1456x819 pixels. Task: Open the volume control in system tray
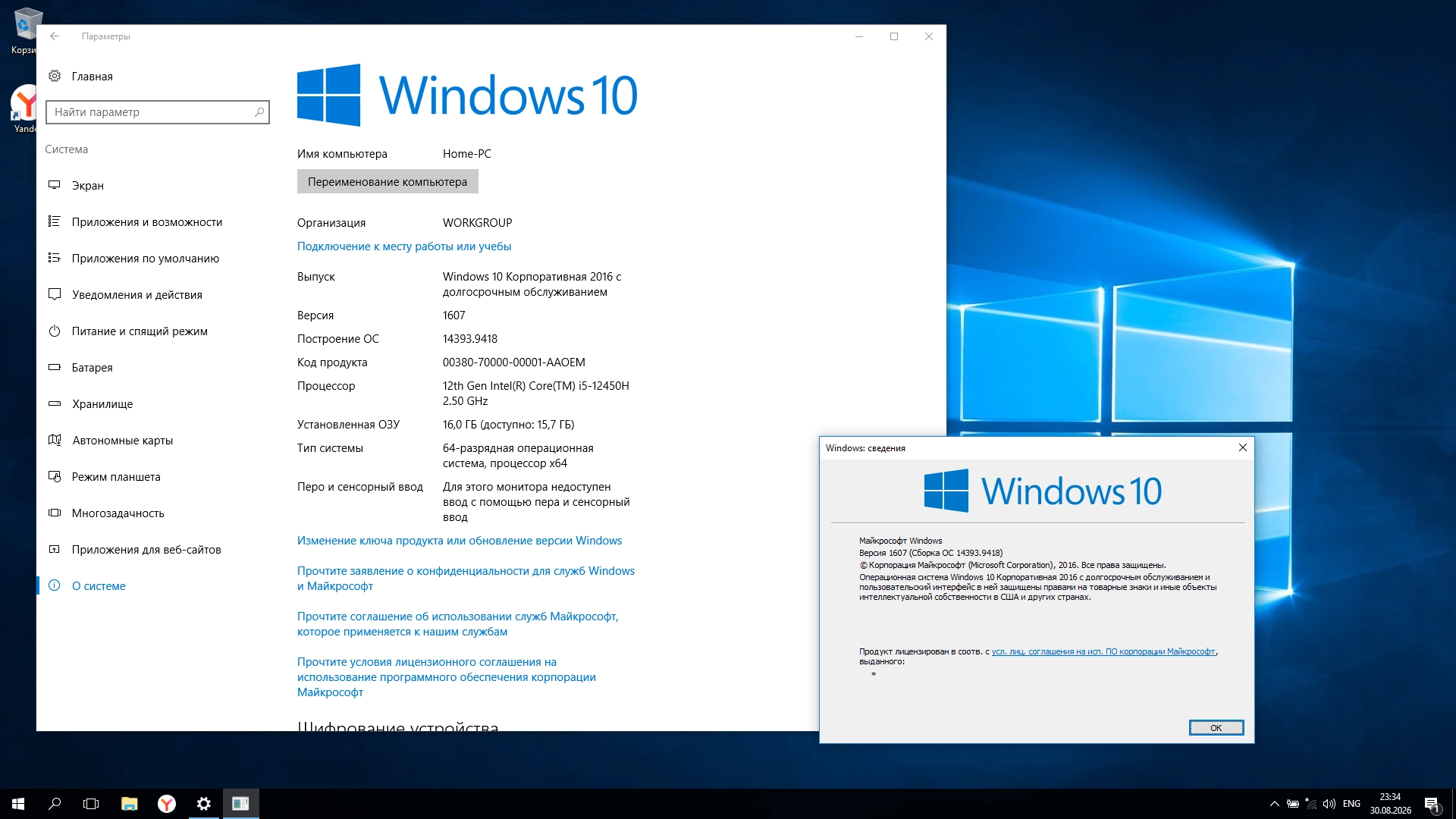[x=1329, y=804]
